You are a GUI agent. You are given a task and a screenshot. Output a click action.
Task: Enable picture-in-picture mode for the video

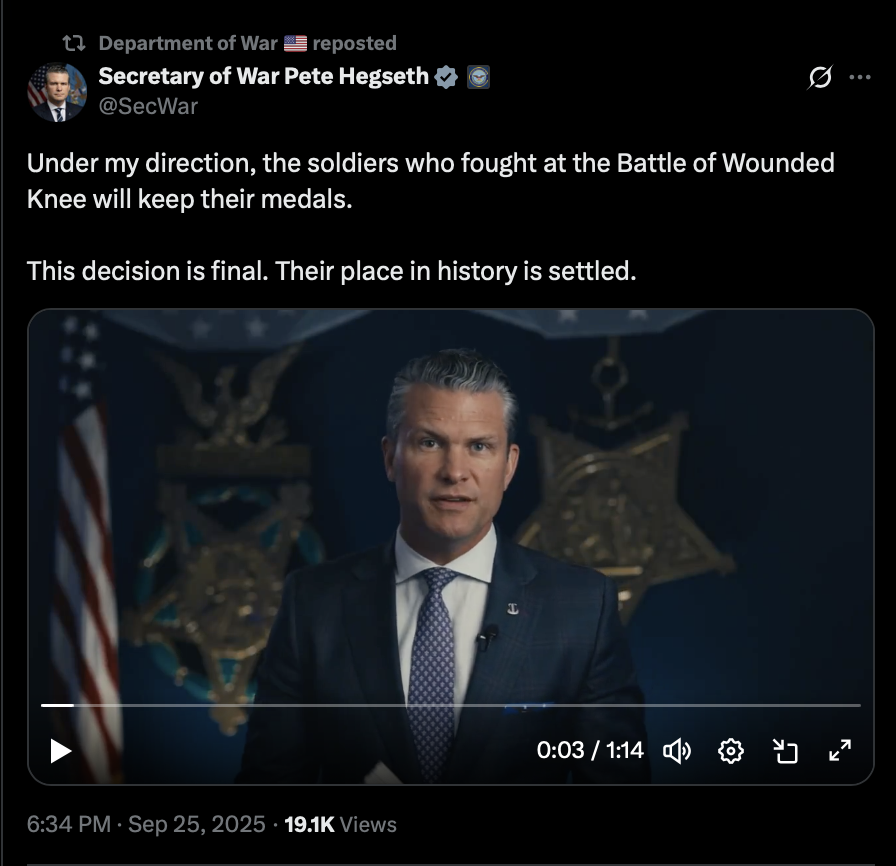[x=785, y=750]
